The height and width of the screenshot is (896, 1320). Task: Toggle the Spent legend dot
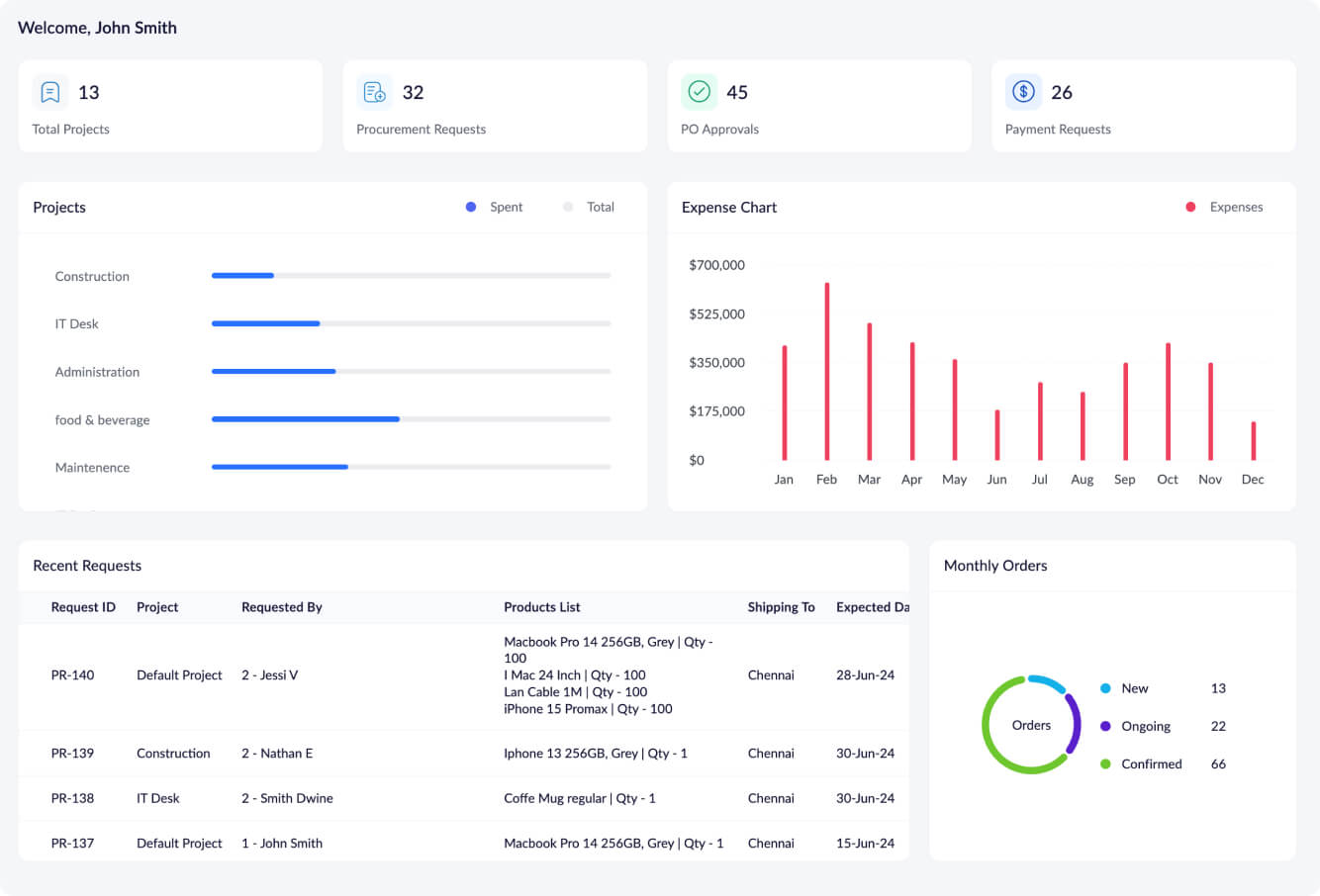click(x=471, y=207)
